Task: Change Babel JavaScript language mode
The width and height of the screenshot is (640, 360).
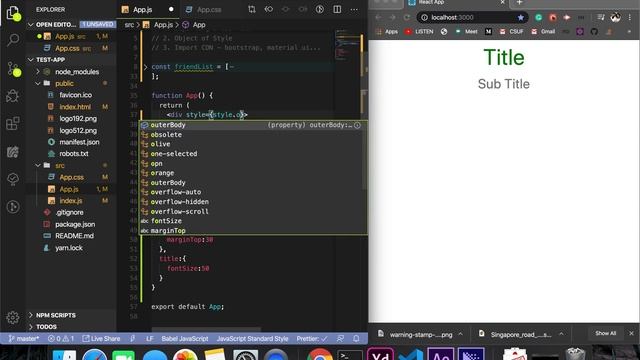Action: click(184, 338)
